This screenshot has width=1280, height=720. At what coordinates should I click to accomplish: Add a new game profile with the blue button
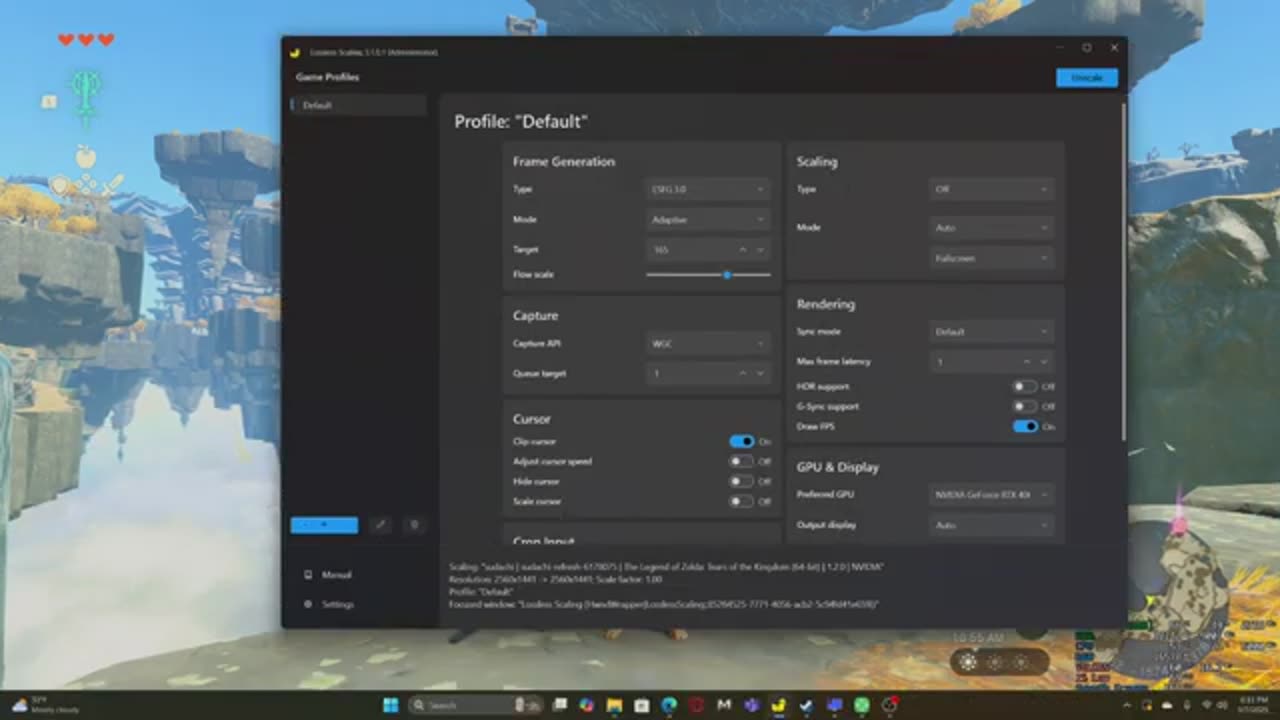(324, 525)
